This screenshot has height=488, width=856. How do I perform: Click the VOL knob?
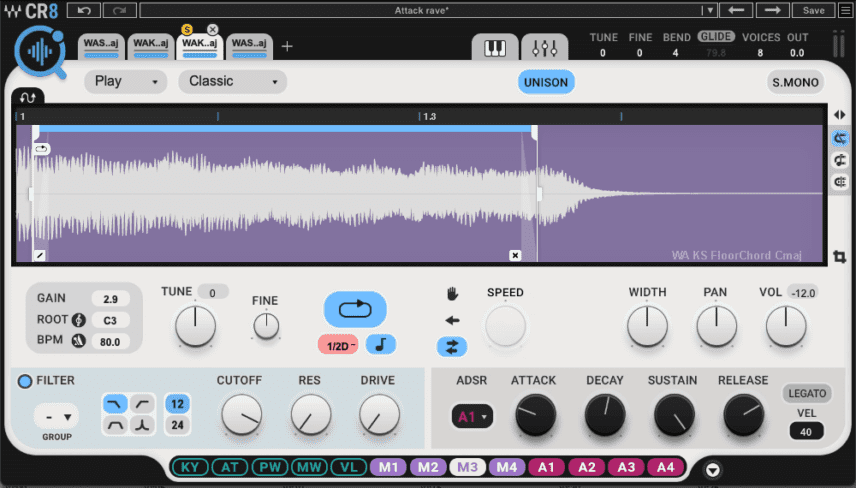(786, 326)
